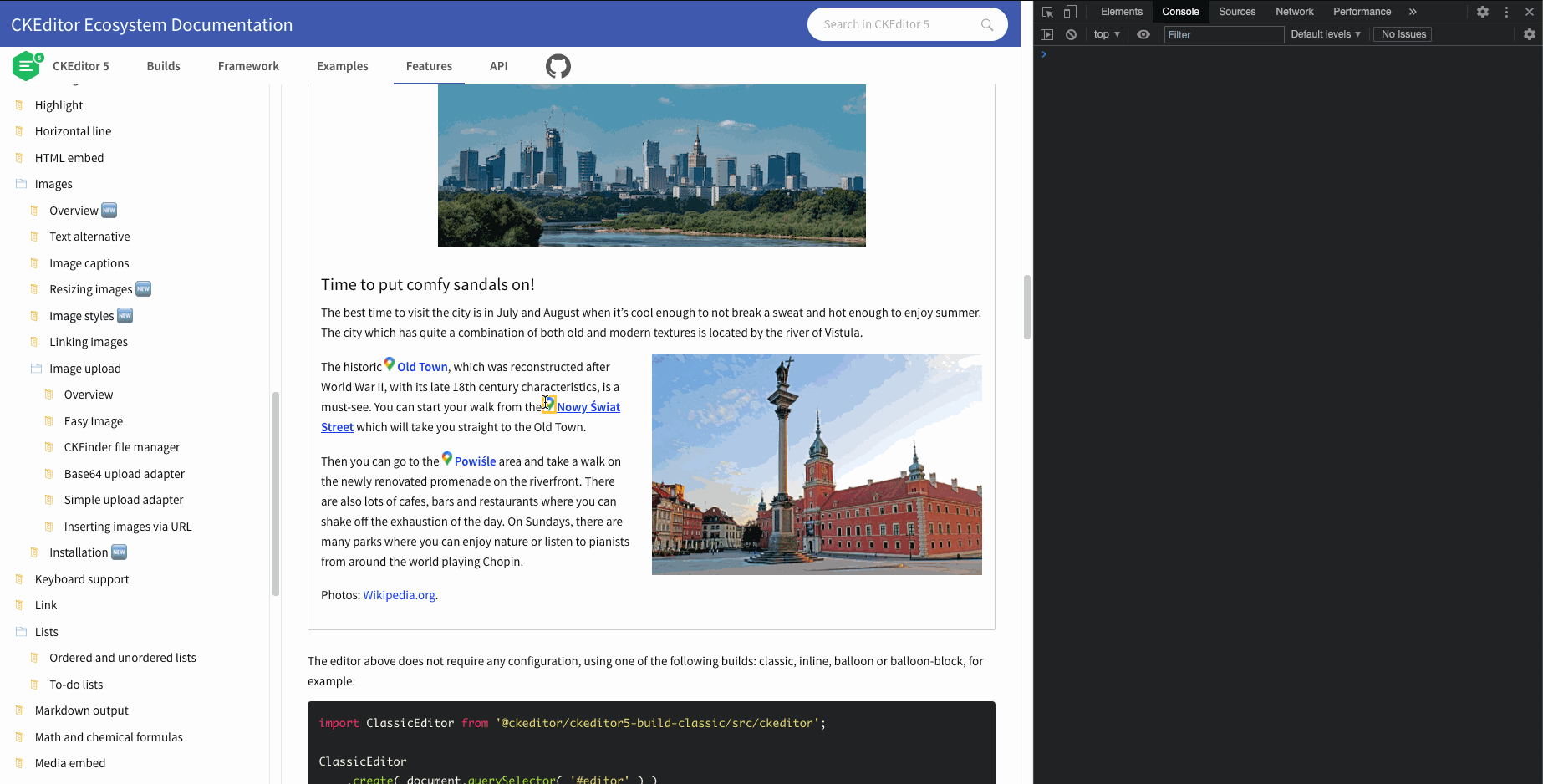
Task: Open the Examples navigation menu
Action: pyautogui.click(x=343, y=66)
